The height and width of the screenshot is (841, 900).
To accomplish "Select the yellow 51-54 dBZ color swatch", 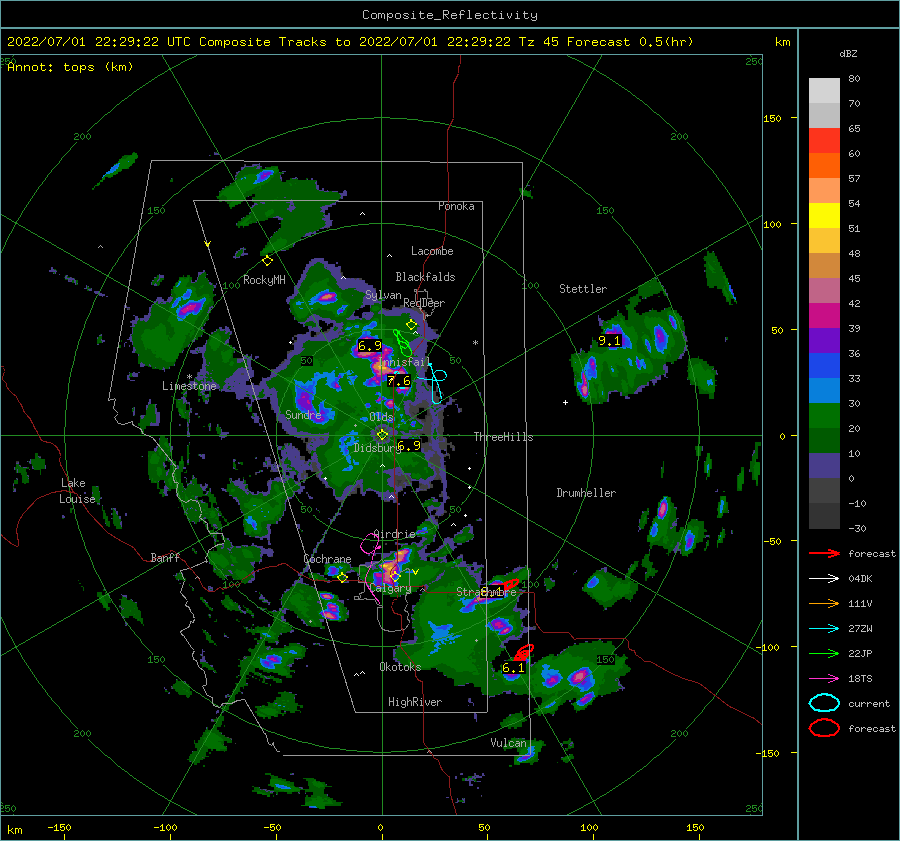I will (824, 216).
